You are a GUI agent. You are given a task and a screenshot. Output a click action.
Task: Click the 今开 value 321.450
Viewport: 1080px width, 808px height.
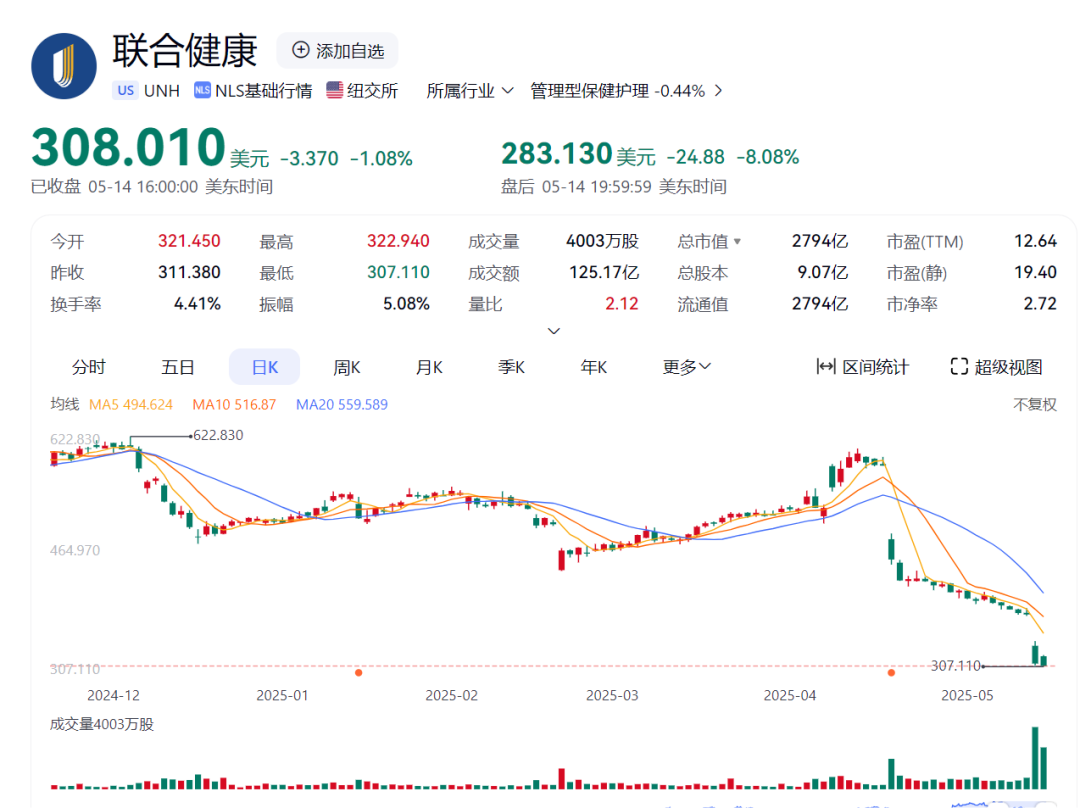click(189, 241)
